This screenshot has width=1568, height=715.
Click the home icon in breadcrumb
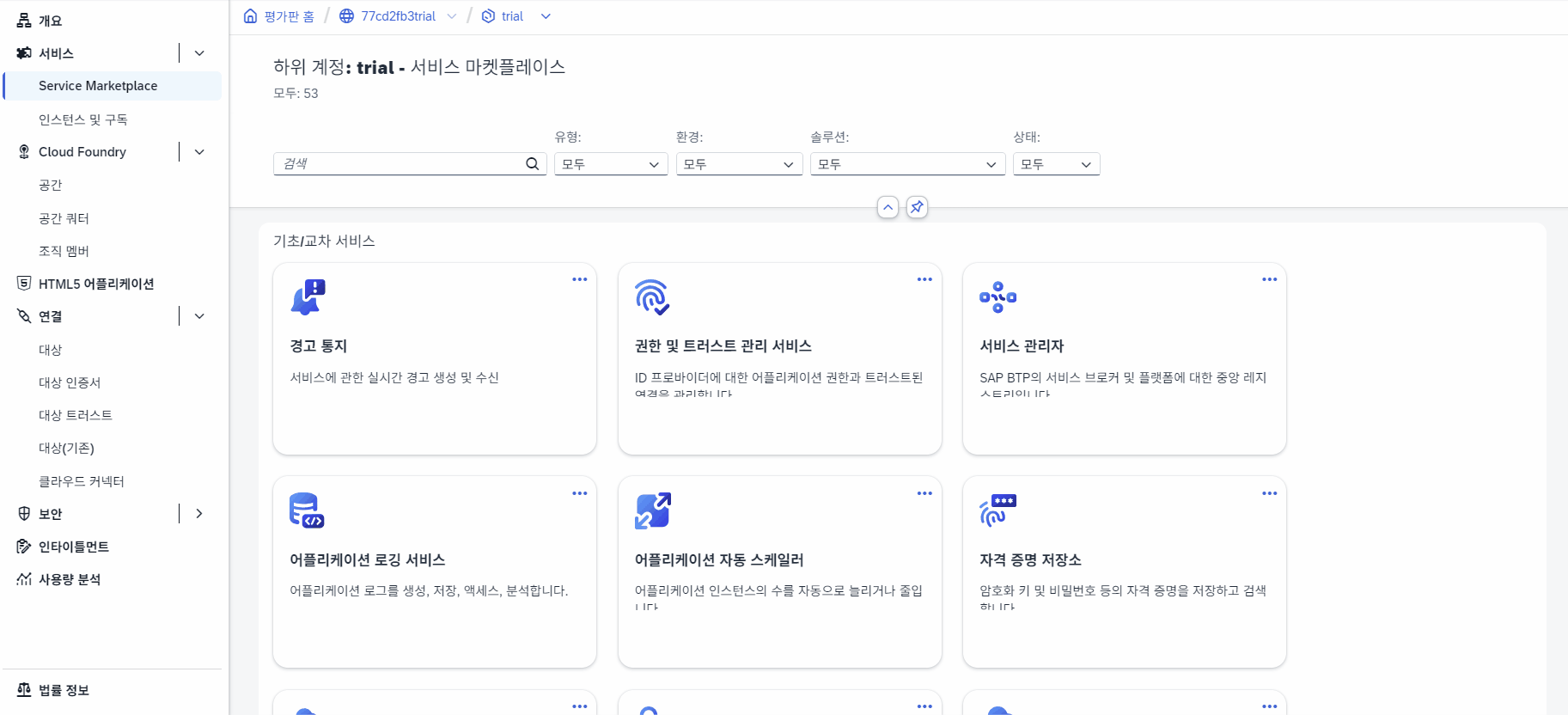250,16
